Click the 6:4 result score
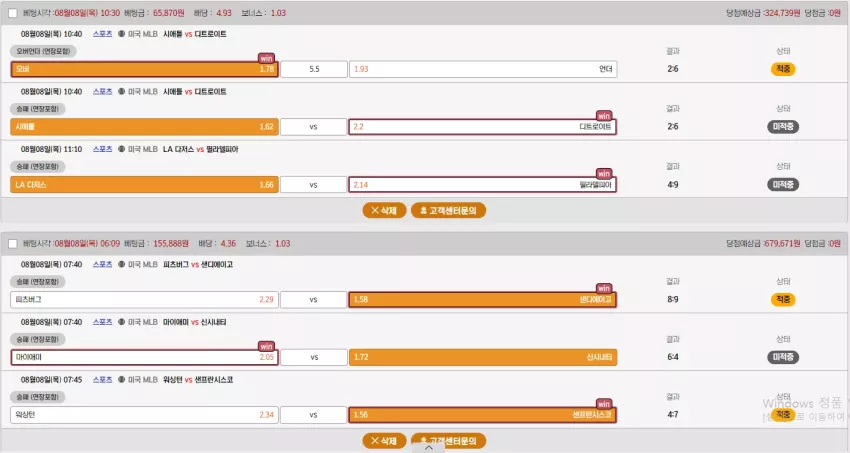Viewport: 850px width, 453px height. [673, 357]
